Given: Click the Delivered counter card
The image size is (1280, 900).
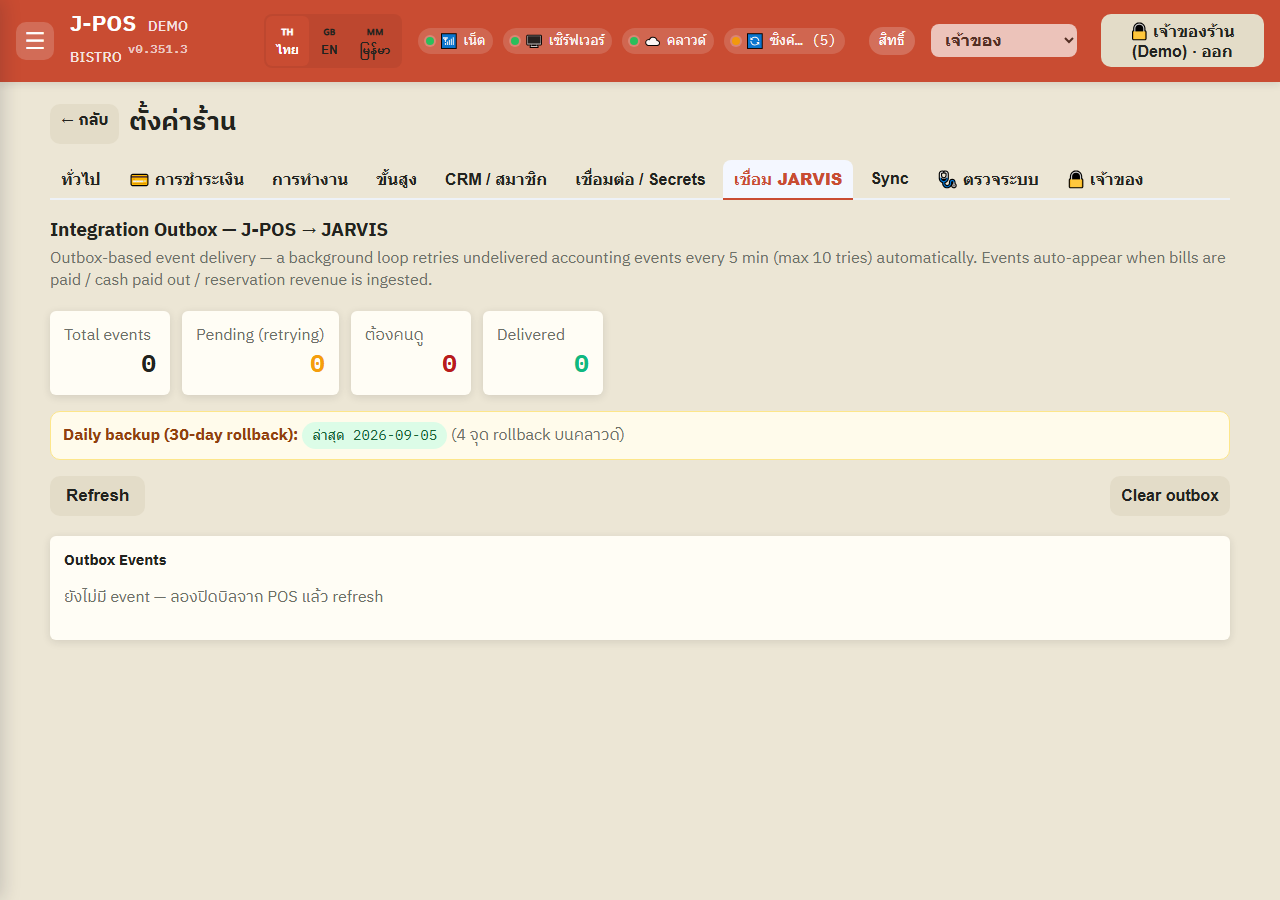Looking at the screenshot, I should pos(543,353).
